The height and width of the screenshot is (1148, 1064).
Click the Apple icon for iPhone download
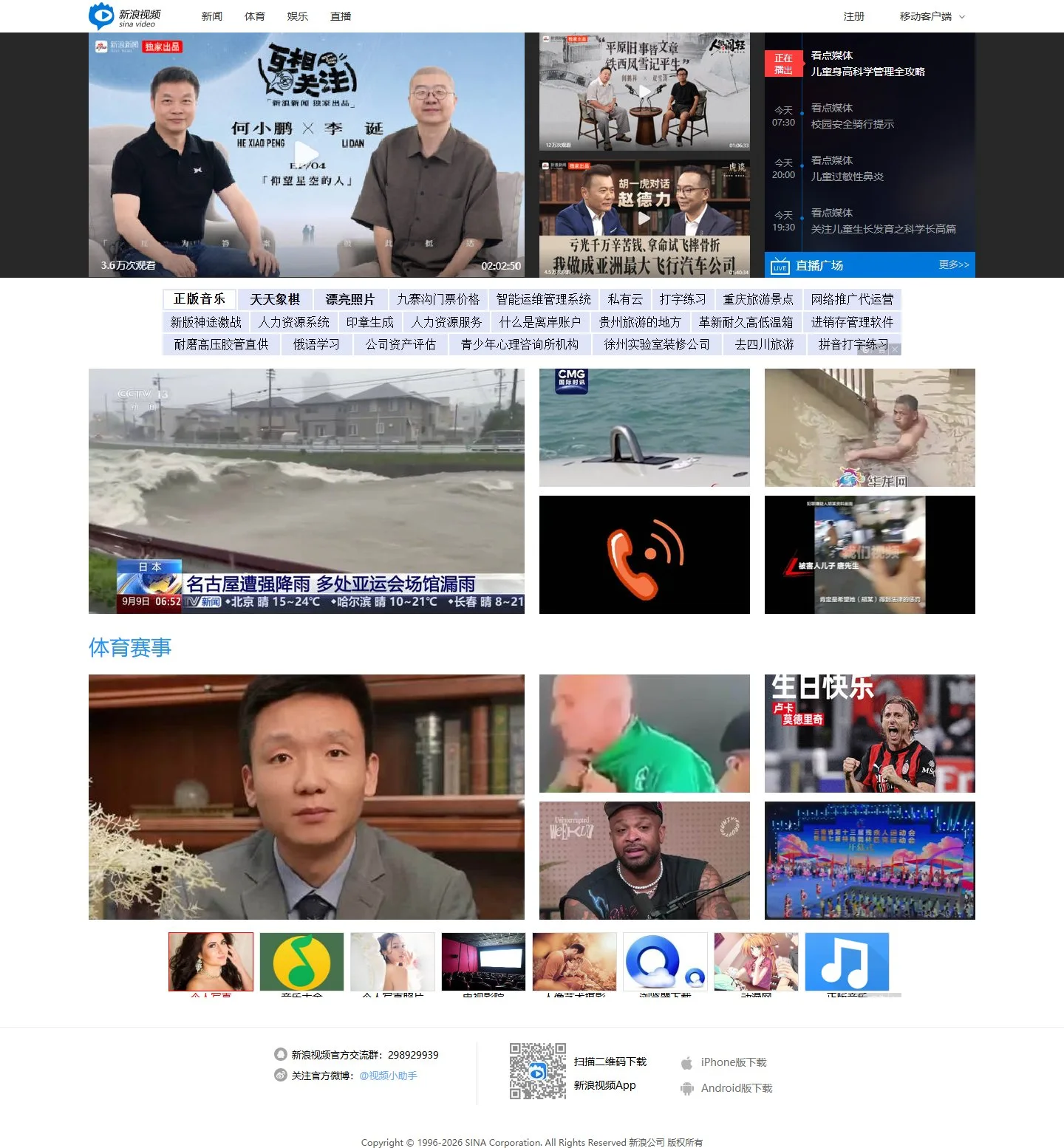tap(686, 1062)
